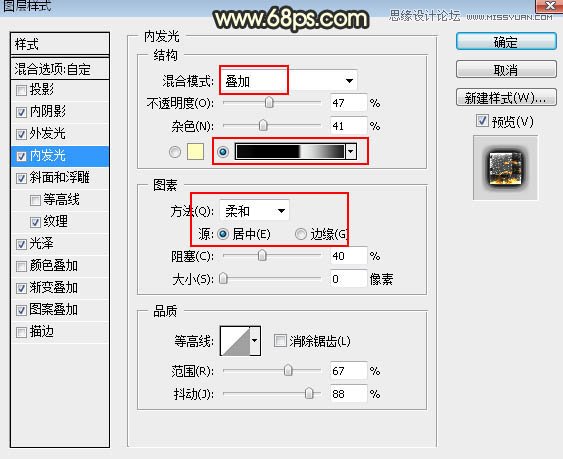Toggle the 投影 checkbox
The image size is (563, 459).
[21, 90]
